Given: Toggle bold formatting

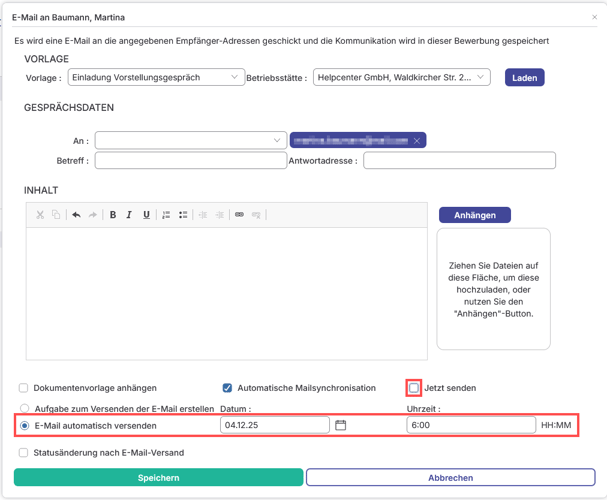Looking at the screenshot, I should tap(113, 215).
